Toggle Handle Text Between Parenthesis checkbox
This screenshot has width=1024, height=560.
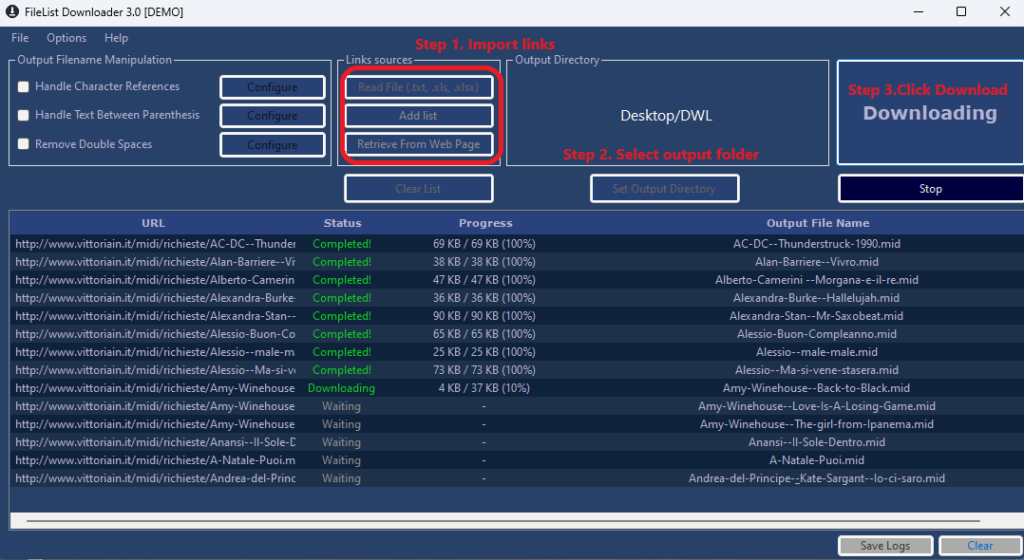(x=24, y=115)
